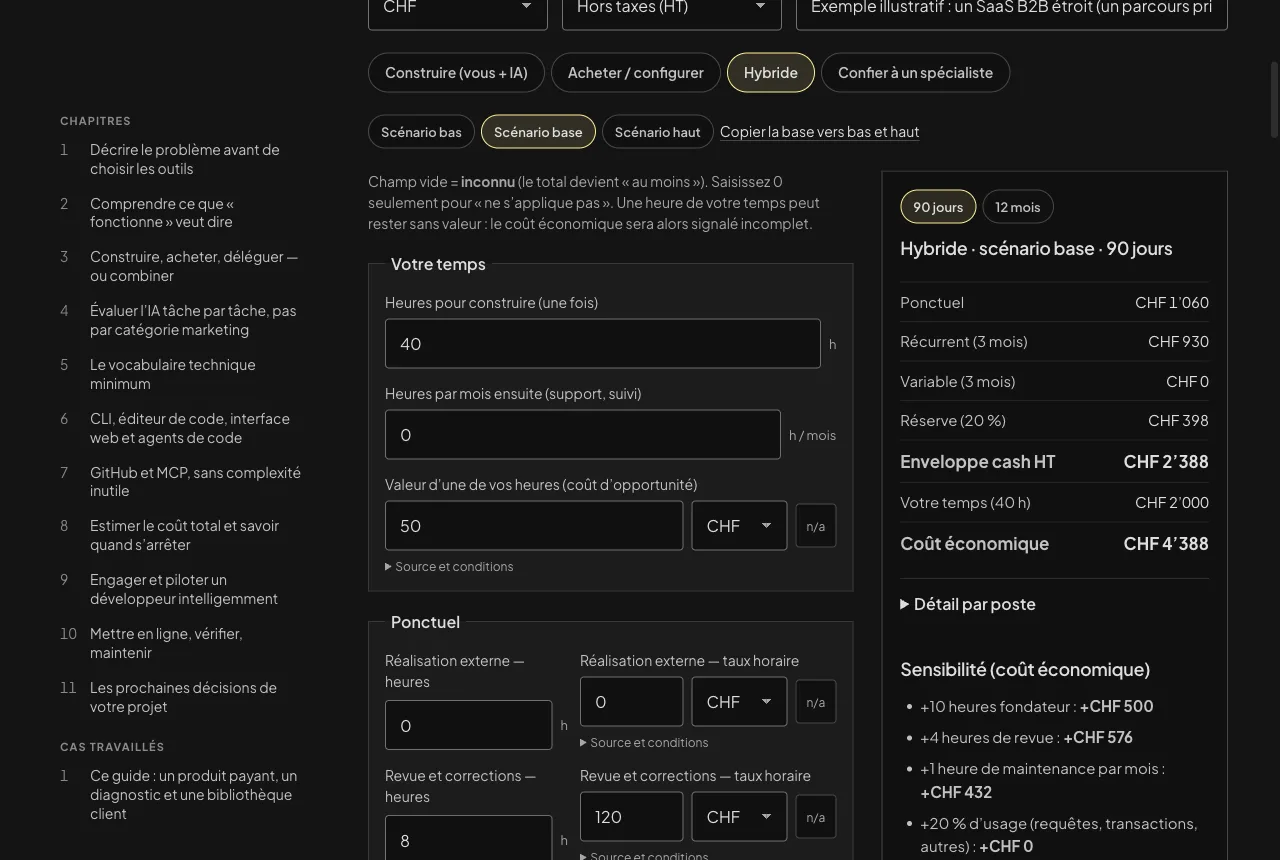Open the 'Hors taxes (HT)' dropdown
1280x860 pixels.
[x=672, y=12]
